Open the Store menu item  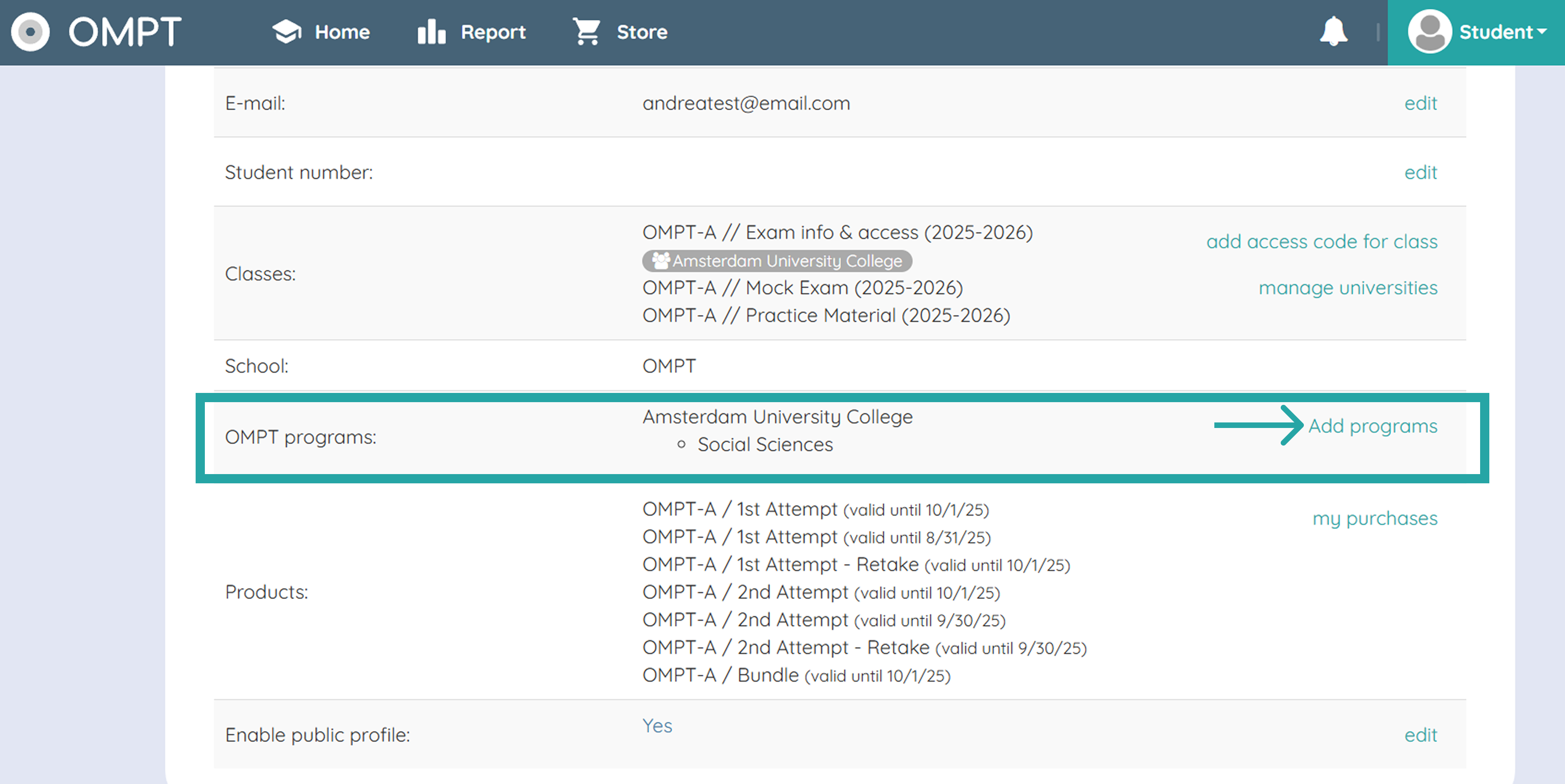[x=642, y=31]
